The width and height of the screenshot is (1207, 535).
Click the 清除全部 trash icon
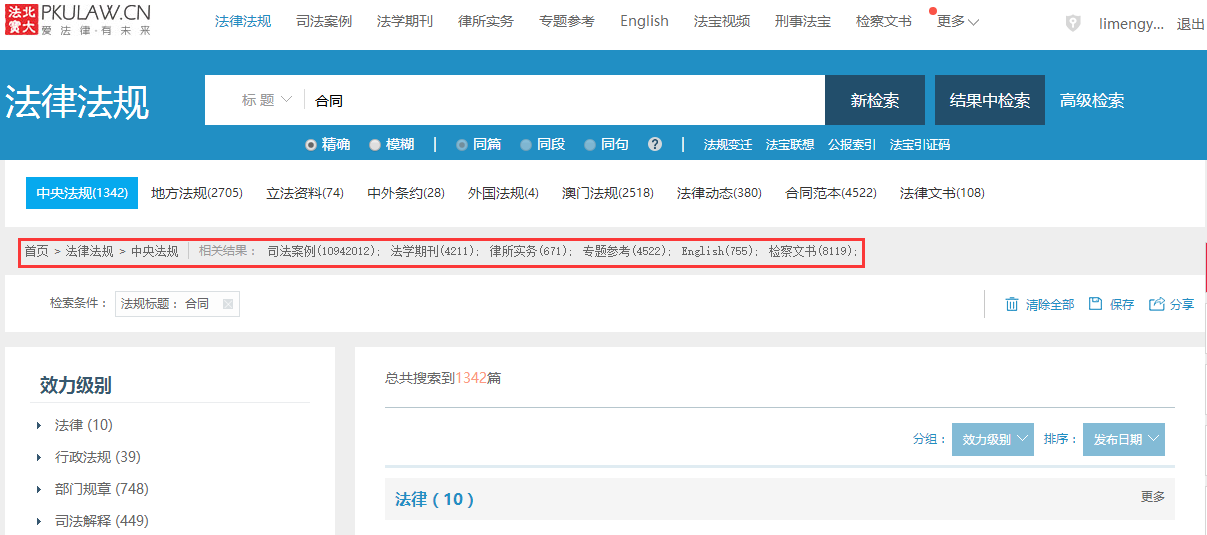[x=1012, y=304]
